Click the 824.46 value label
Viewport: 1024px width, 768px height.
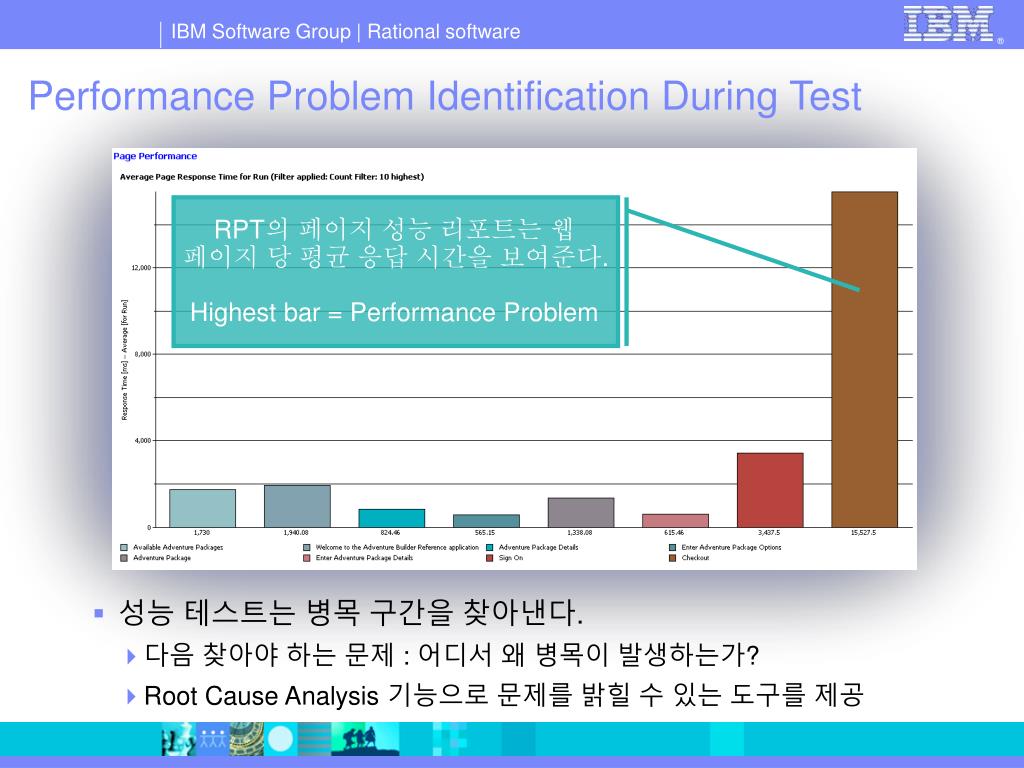coord(391,533)
